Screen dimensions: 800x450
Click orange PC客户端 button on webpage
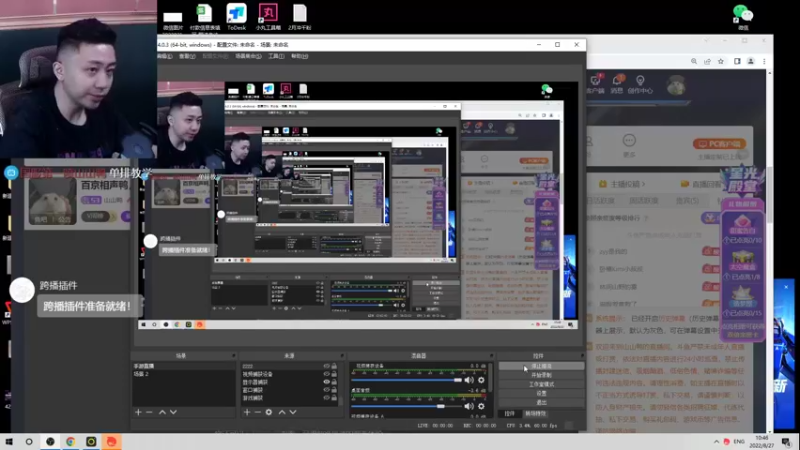click(x=719, y=144)
